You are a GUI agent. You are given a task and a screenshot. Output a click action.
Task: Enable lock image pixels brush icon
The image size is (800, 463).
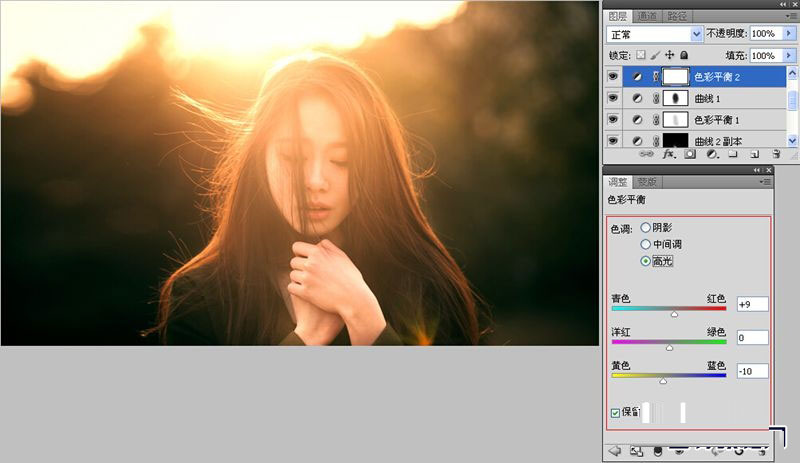point(655,55)
